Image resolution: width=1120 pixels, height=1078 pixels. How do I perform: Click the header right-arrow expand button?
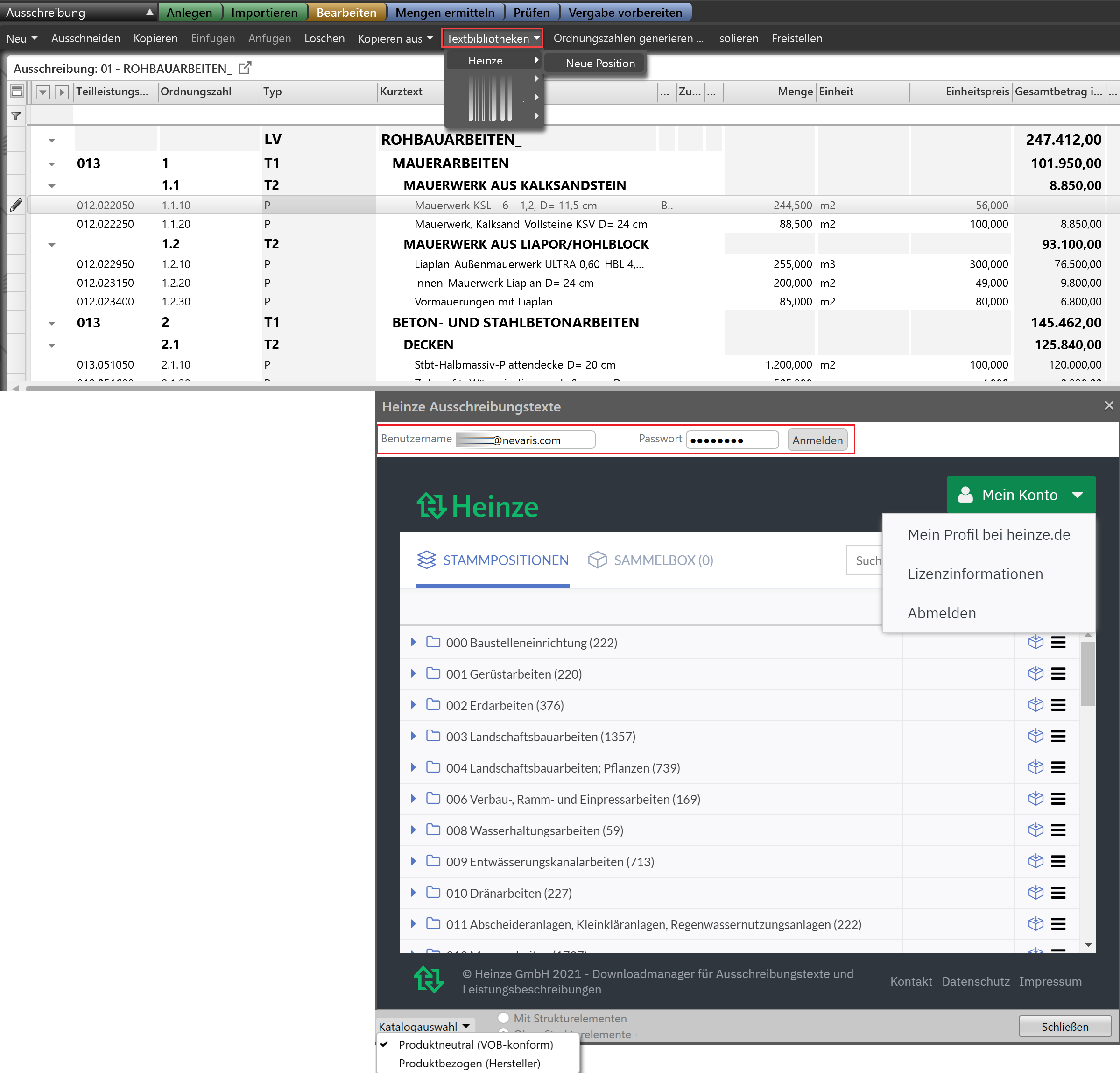(62, 92)
